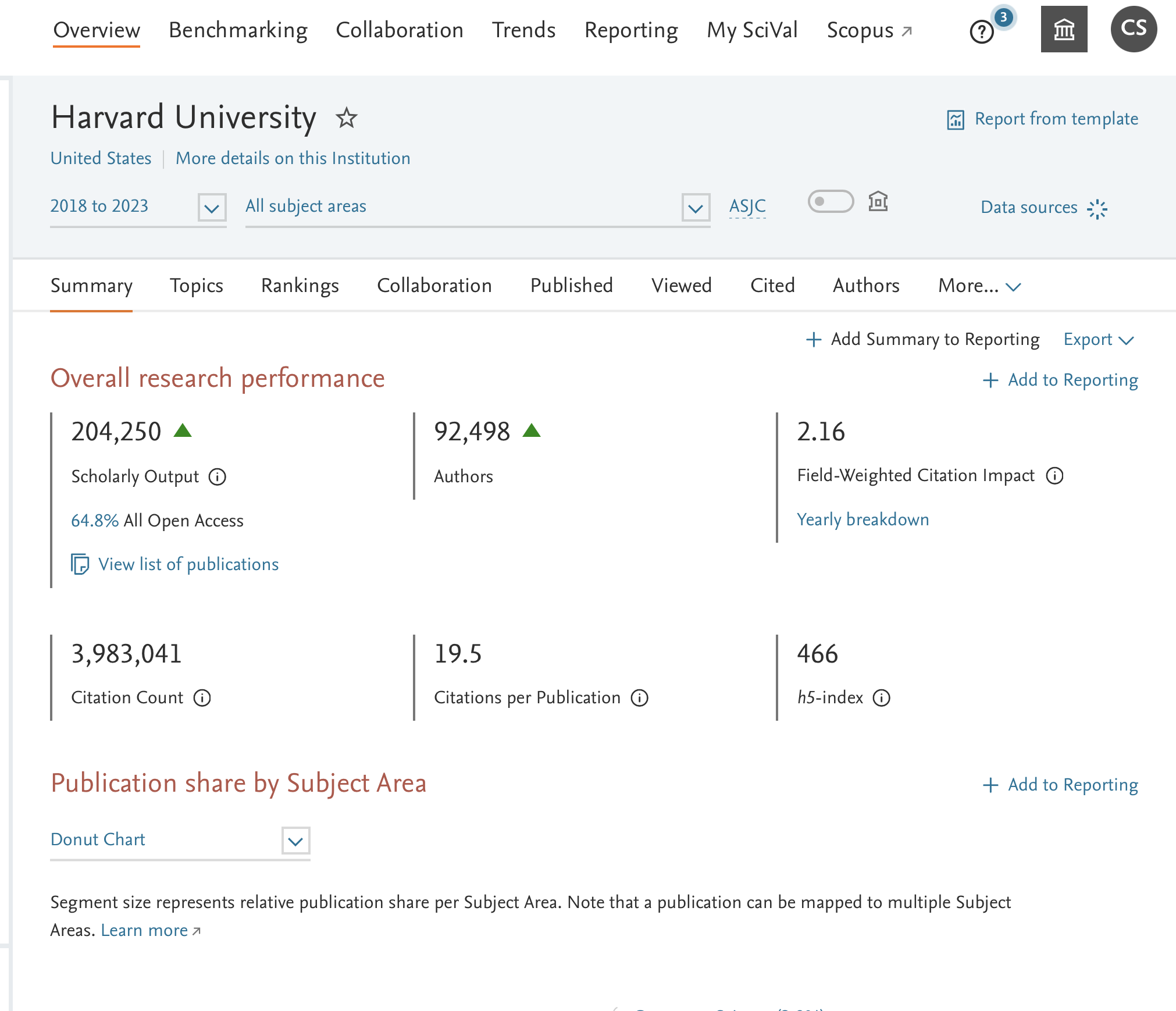Screen dimensions: 1176x1011
Task: Switch to the Viewed sub-tab
Action: click(x=682, y=286)
